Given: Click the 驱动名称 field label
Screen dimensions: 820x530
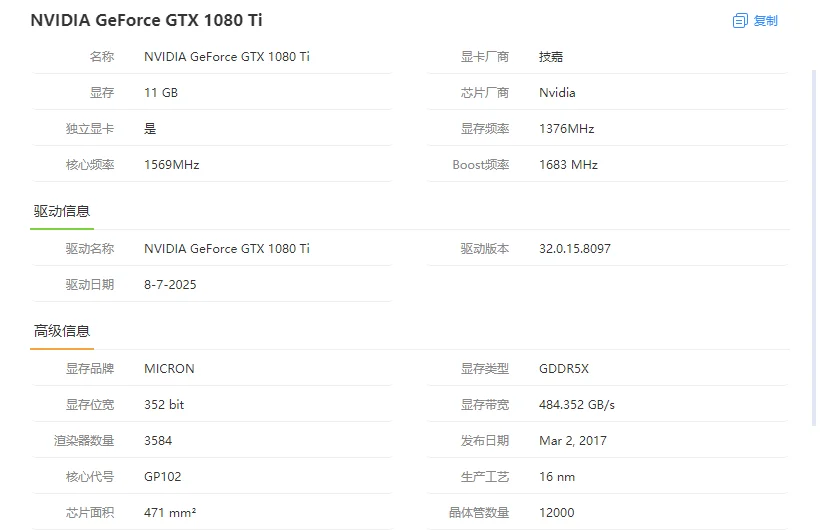Looking at the screenshot, I should click(89, 249).
